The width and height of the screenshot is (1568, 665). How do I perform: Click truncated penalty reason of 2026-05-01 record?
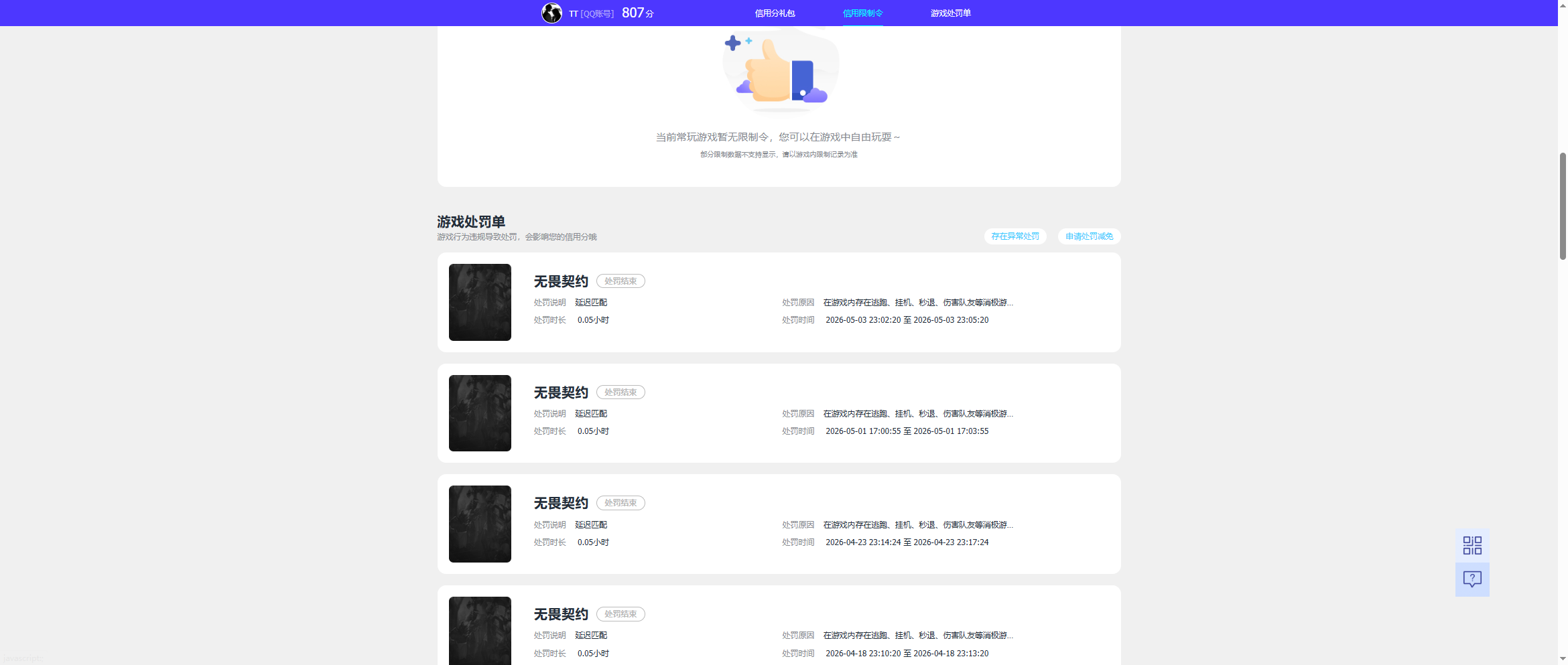coord(918,414)
